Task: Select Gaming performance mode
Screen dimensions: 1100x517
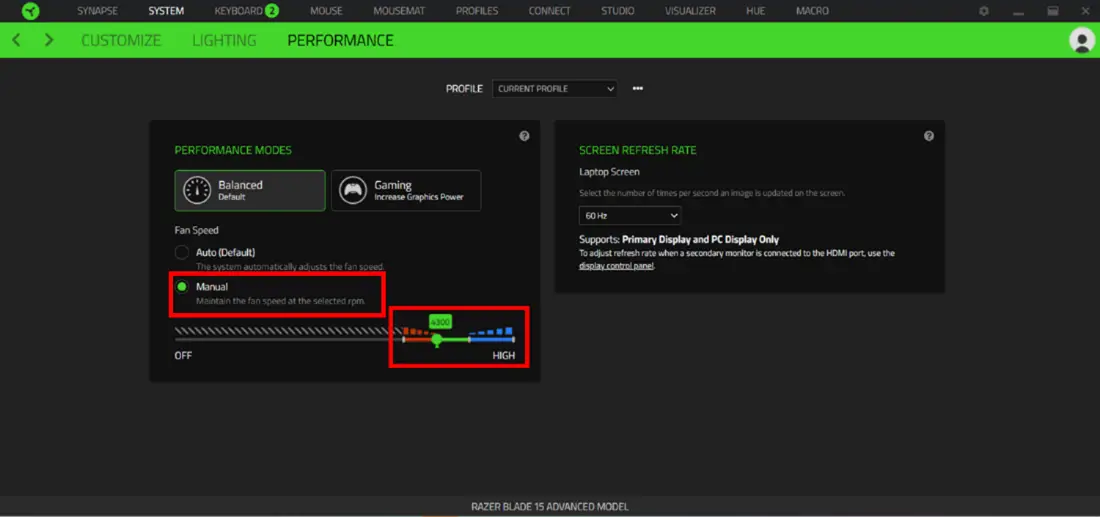Action: click(406, 190)
